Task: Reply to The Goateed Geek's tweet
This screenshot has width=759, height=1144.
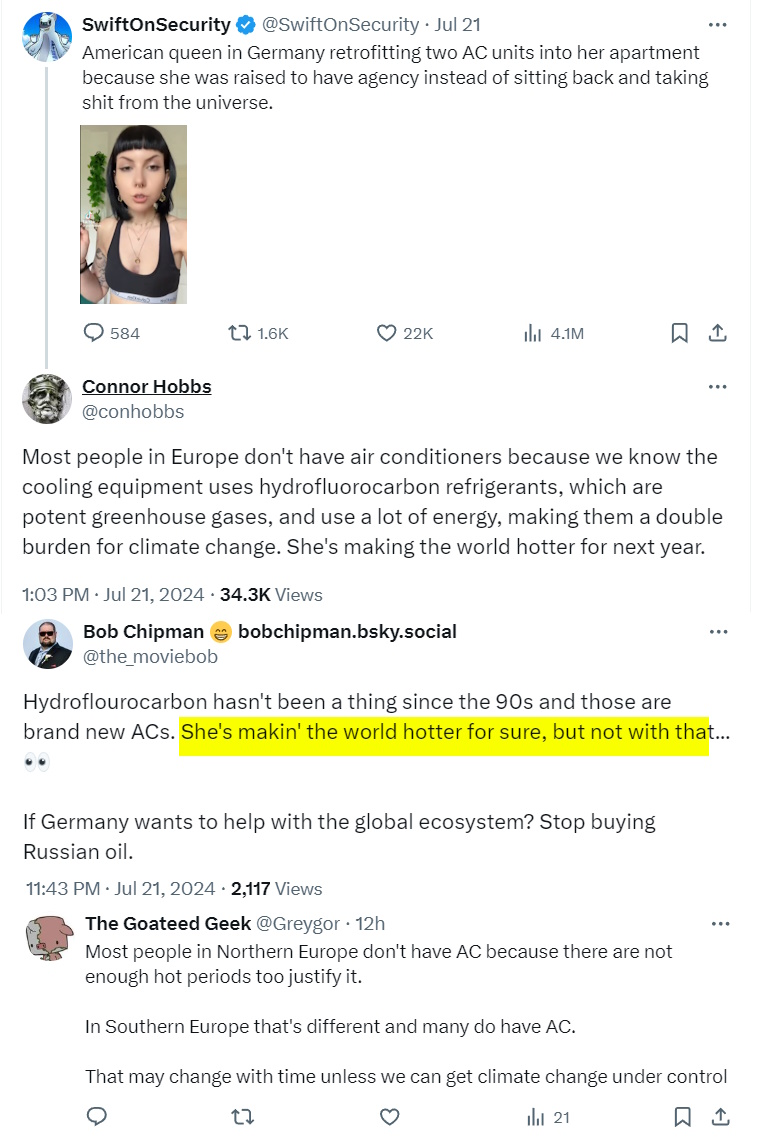Action: click(97, 1117)
